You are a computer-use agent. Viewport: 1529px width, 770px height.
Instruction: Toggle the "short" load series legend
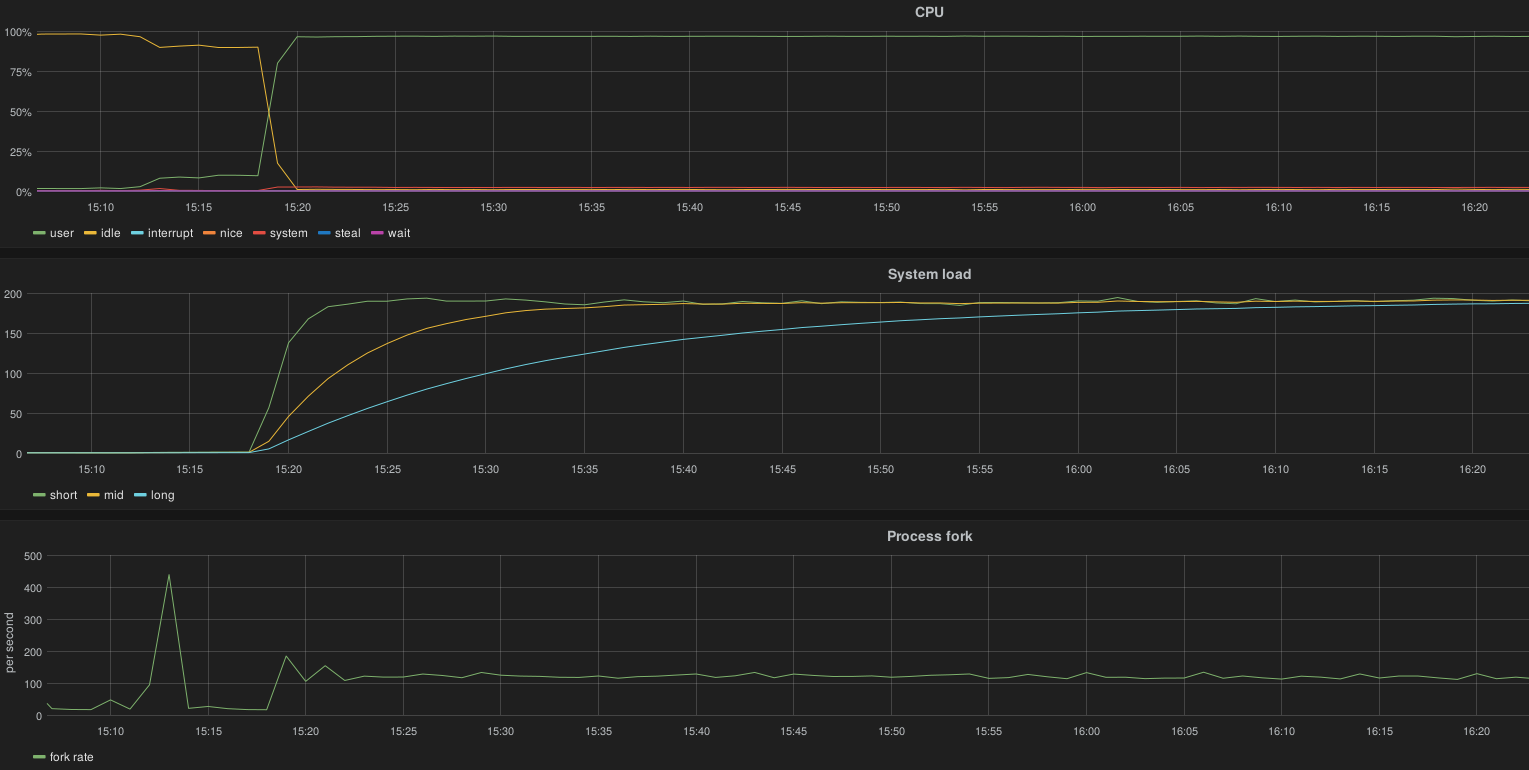click(x=63, y=495)
